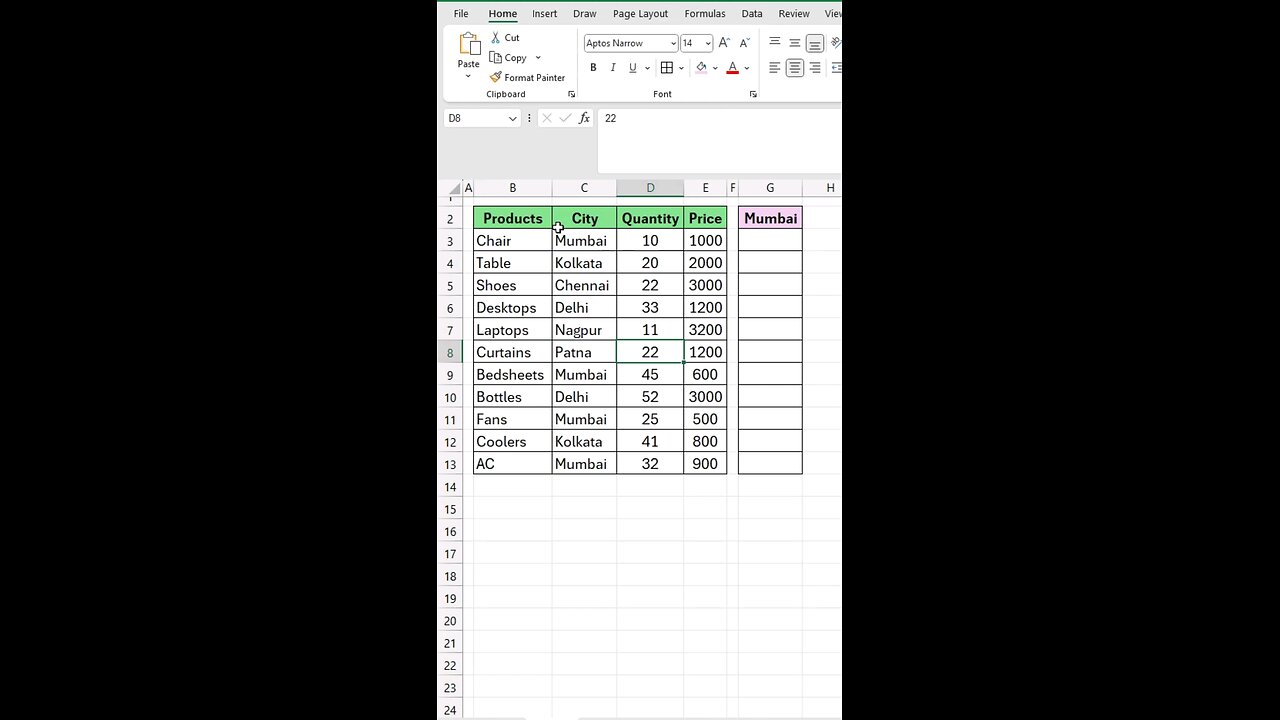Select row 15 header

(450, 509)
